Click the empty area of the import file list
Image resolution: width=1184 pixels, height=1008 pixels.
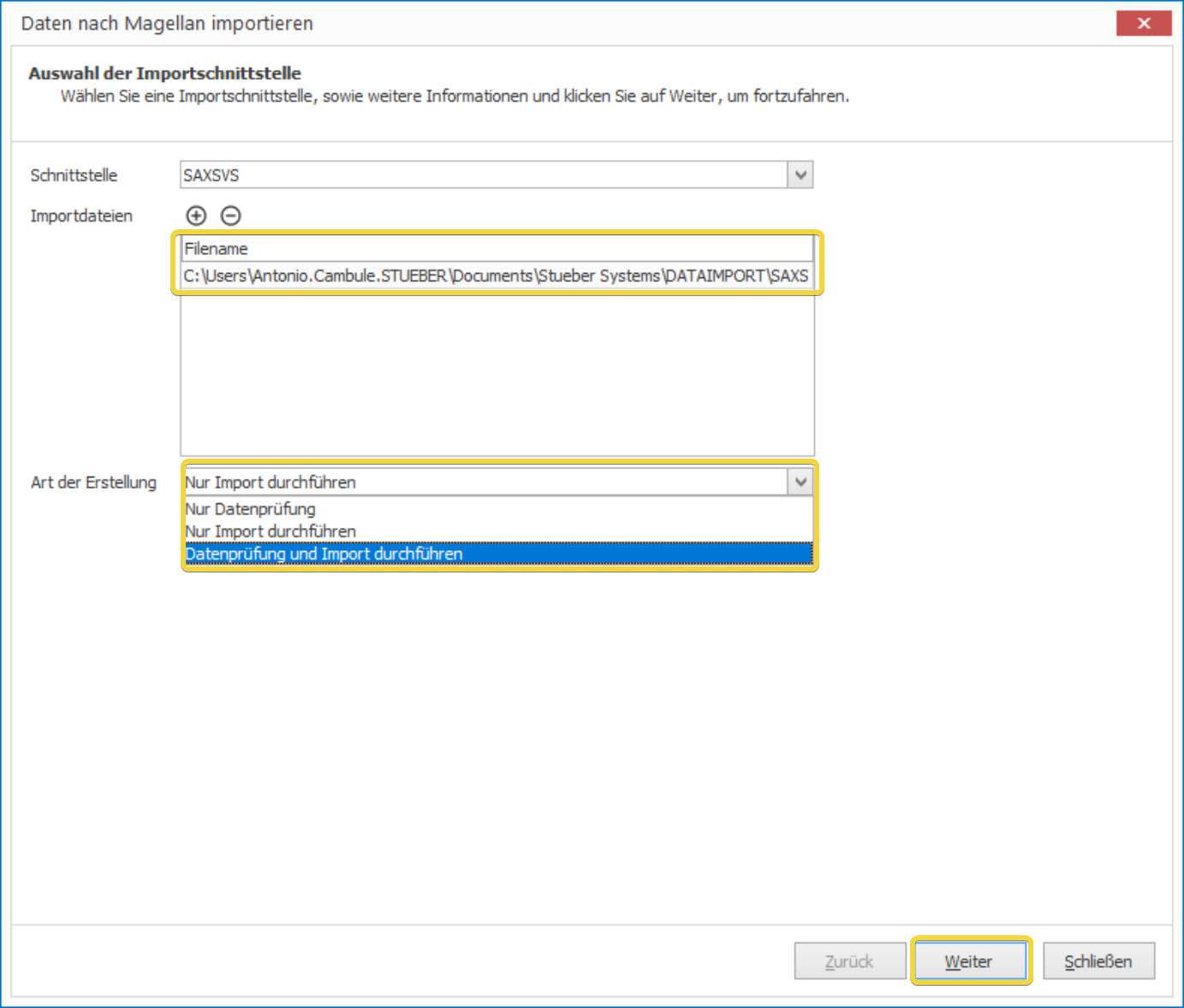point(497,373)
